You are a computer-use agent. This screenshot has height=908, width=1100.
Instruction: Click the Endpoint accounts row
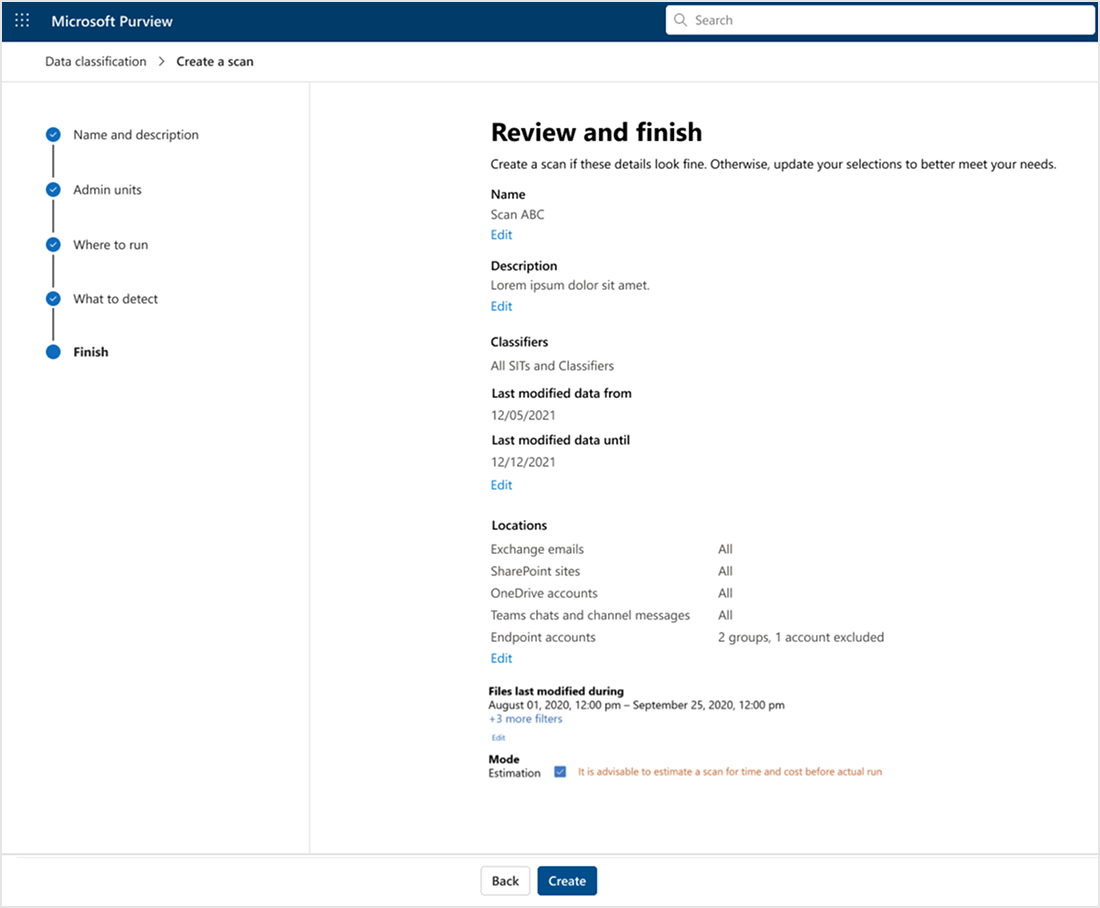pyautogui.click(x=688, y=637)
